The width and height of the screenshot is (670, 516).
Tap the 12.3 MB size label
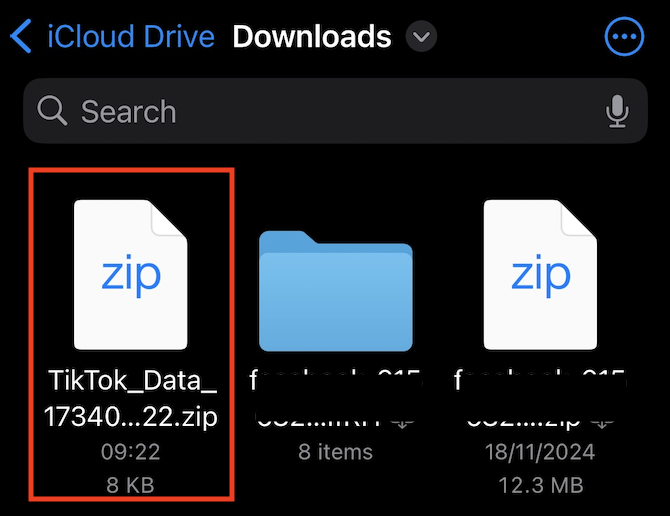(540, 485)
